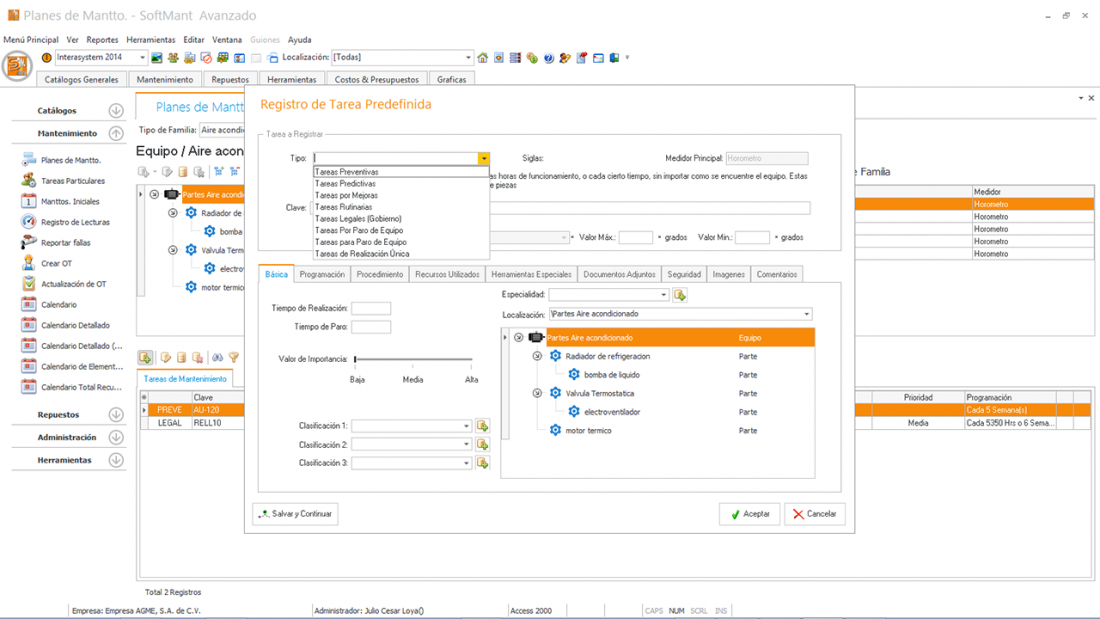Expand the Repuestos sidebar section
The image size is (1100, 619).
pos(116,415)
